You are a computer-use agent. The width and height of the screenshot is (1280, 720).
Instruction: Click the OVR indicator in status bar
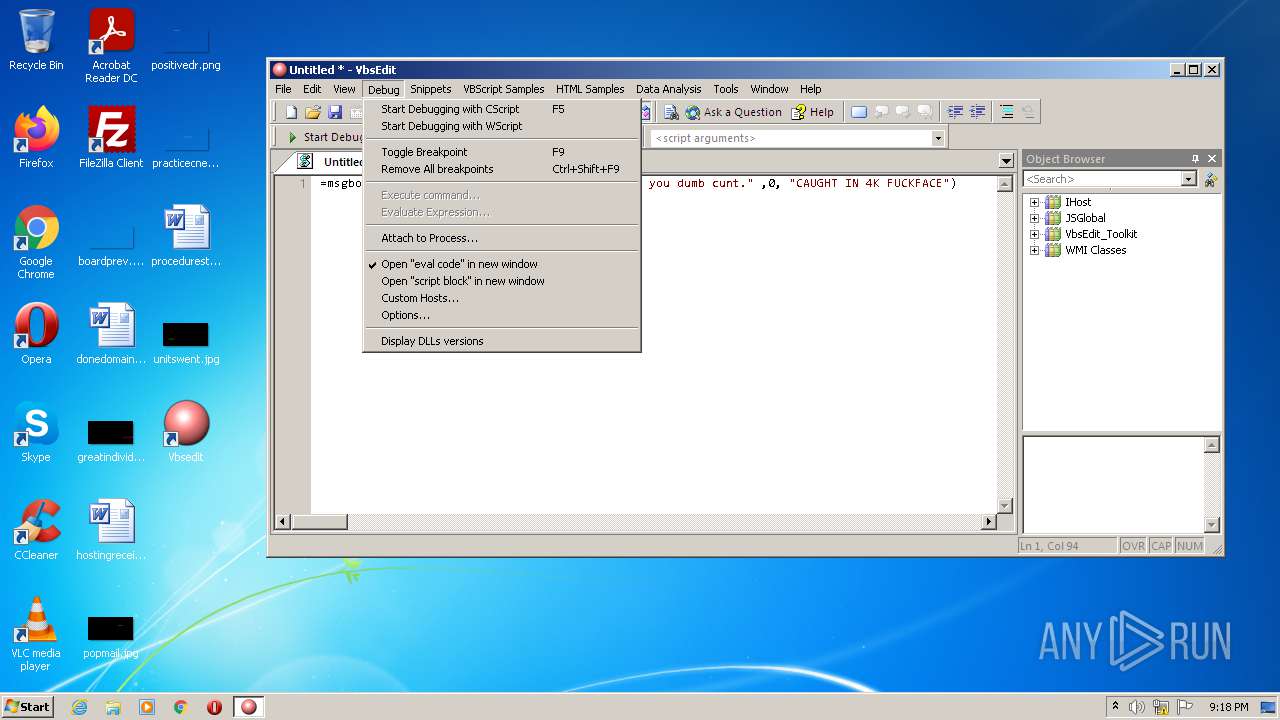(x=1133, y=546)
